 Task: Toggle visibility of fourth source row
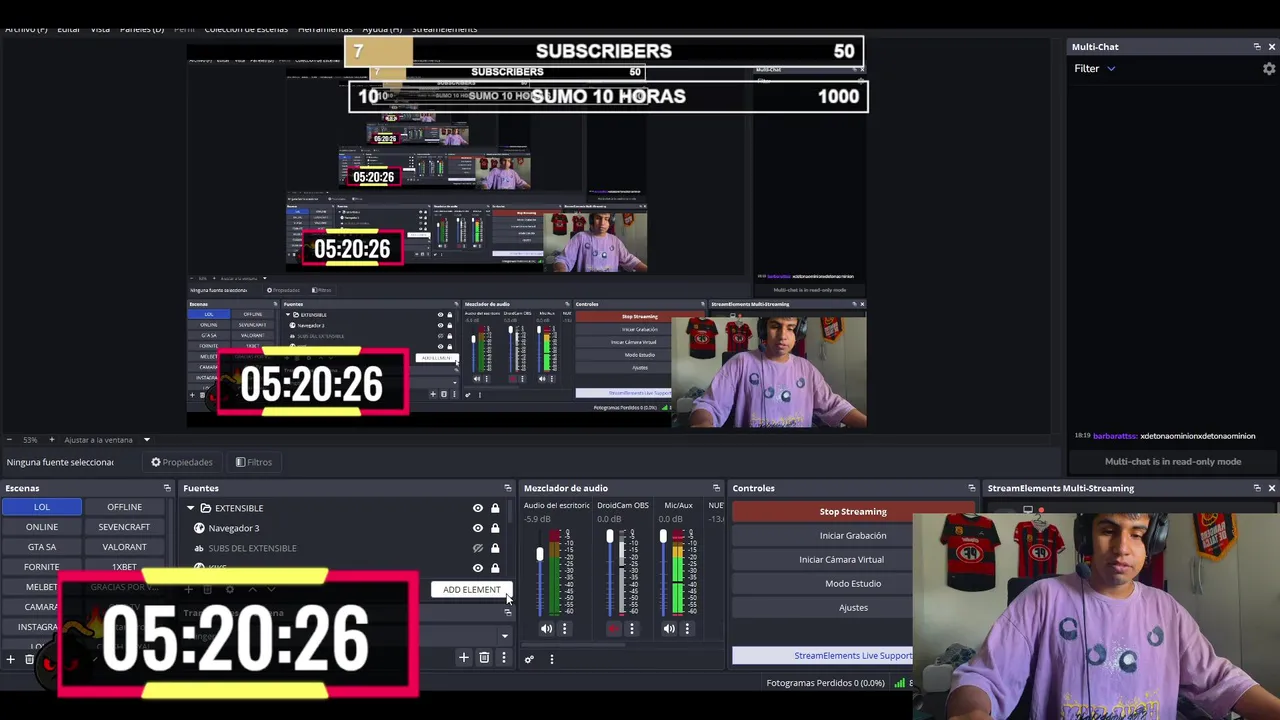click(477, 568)
